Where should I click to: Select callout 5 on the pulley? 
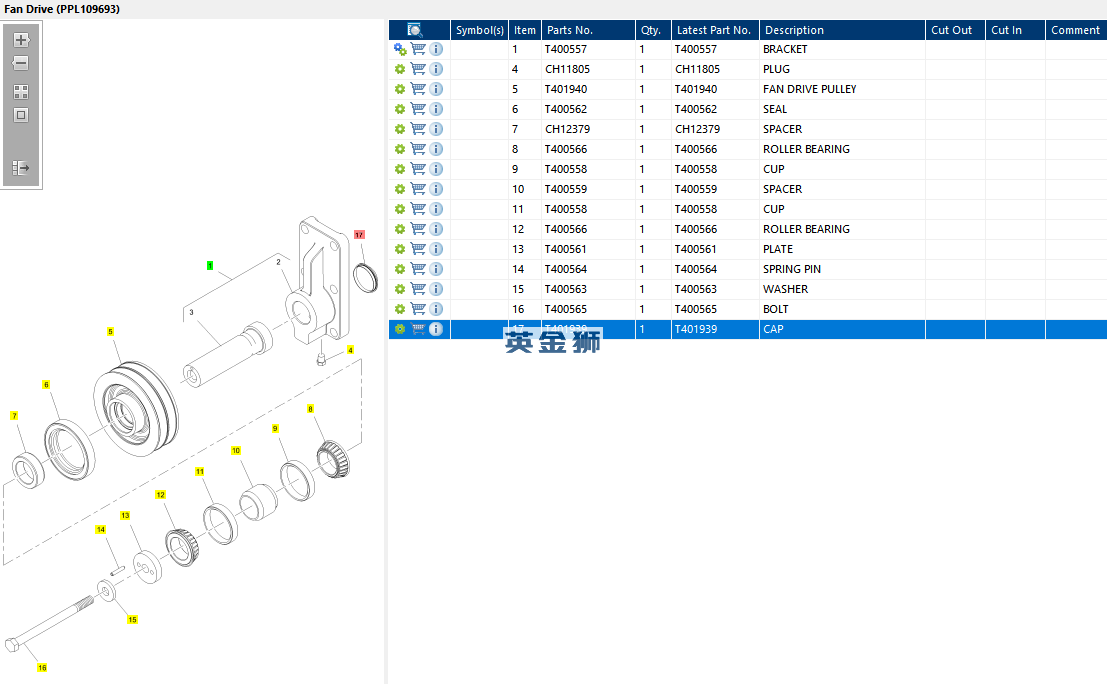click(x=110, y=332)
